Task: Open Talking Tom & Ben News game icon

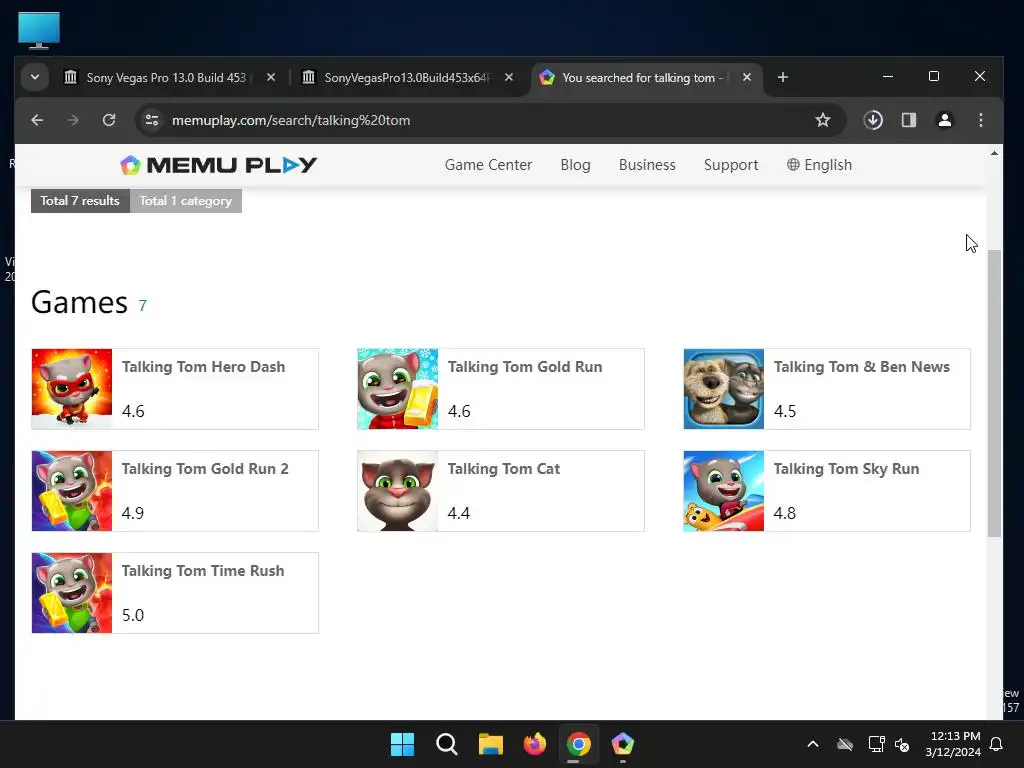Action: (724, 389)
